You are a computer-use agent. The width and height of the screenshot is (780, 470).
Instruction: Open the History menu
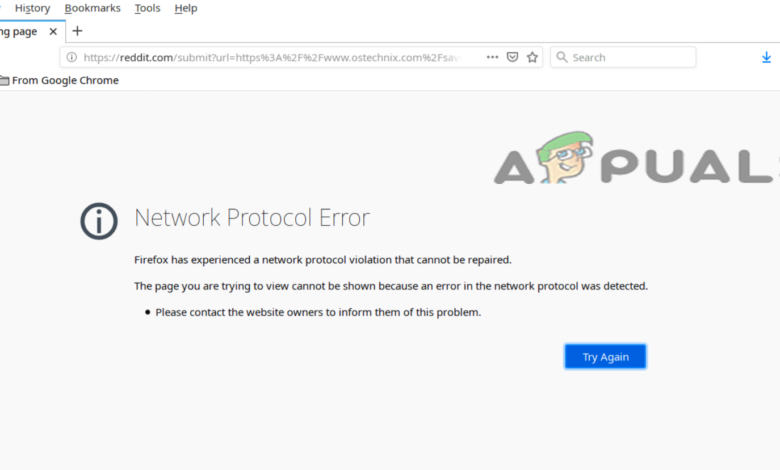coord(32,8)
